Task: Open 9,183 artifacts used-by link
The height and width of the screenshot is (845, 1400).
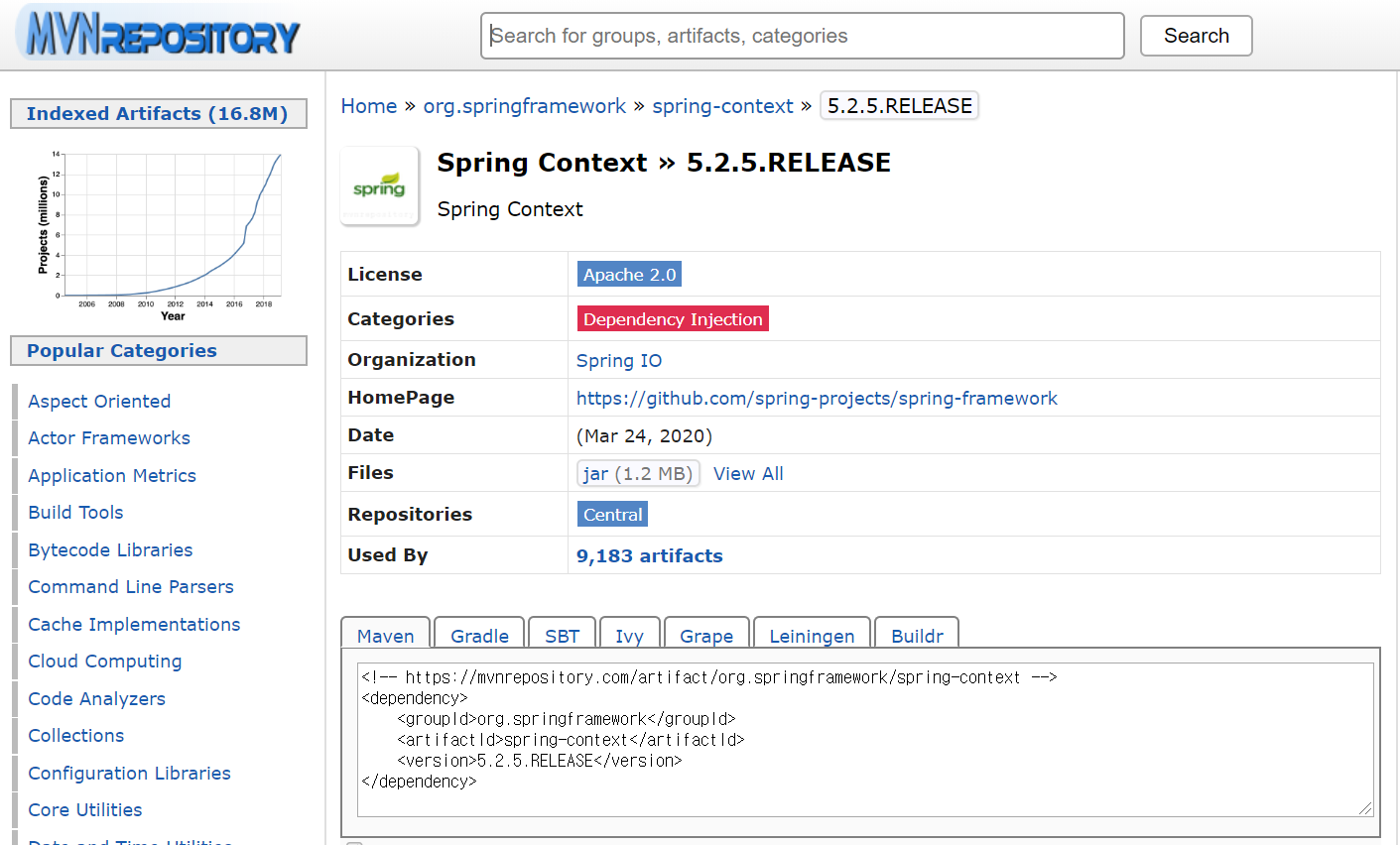Action: point(650,556)
